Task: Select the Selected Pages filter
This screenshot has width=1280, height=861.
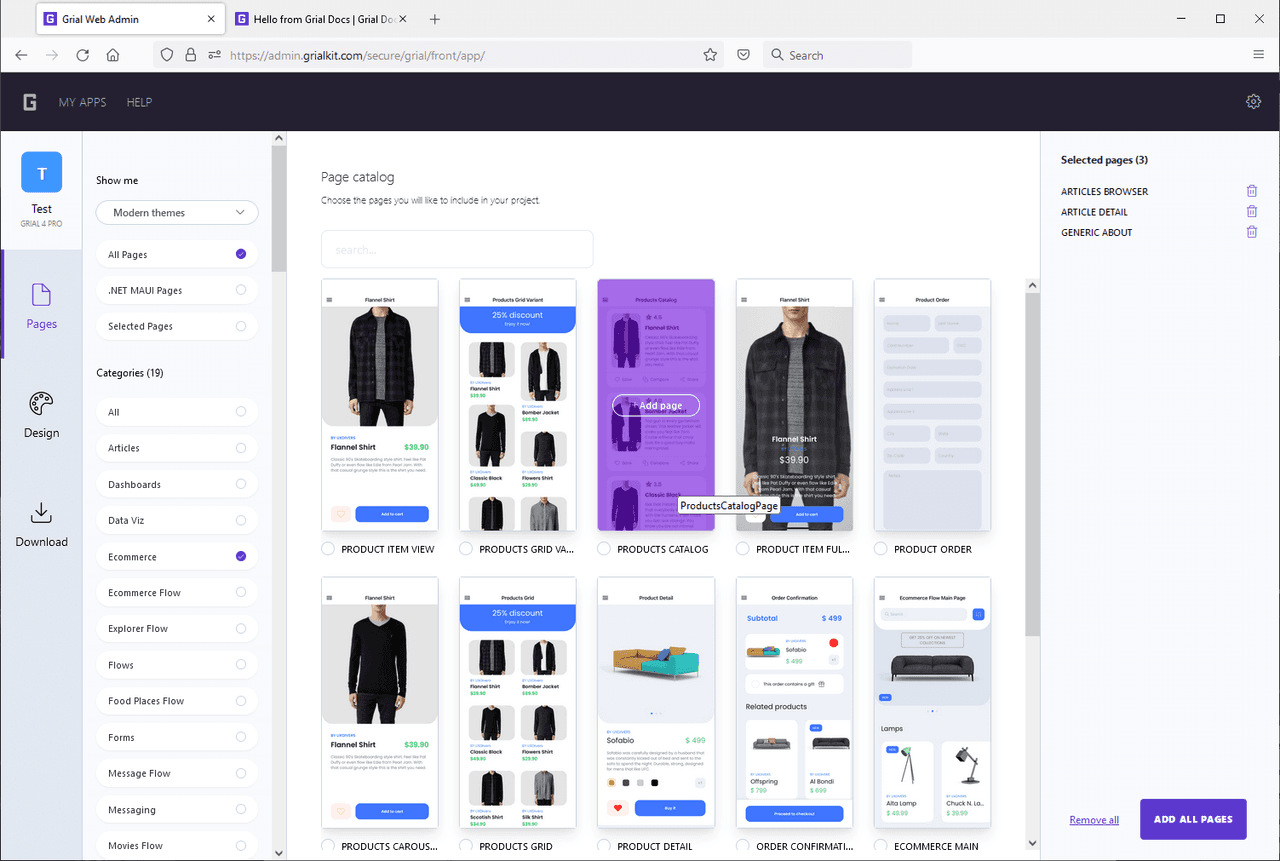Action: pyautogui.click(x=177, y=327)
